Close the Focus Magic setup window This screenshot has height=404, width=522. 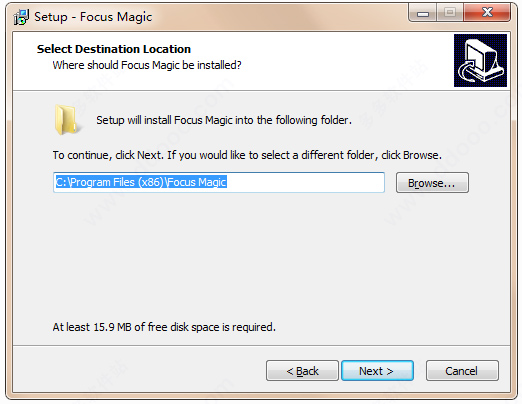point(487,13)
